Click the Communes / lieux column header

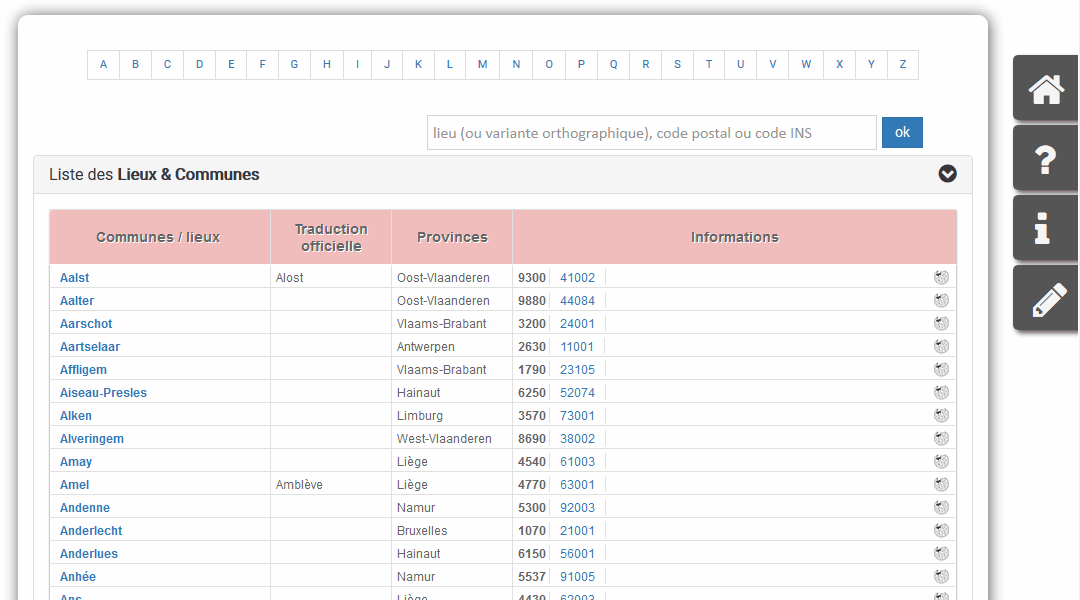(158, 237)
